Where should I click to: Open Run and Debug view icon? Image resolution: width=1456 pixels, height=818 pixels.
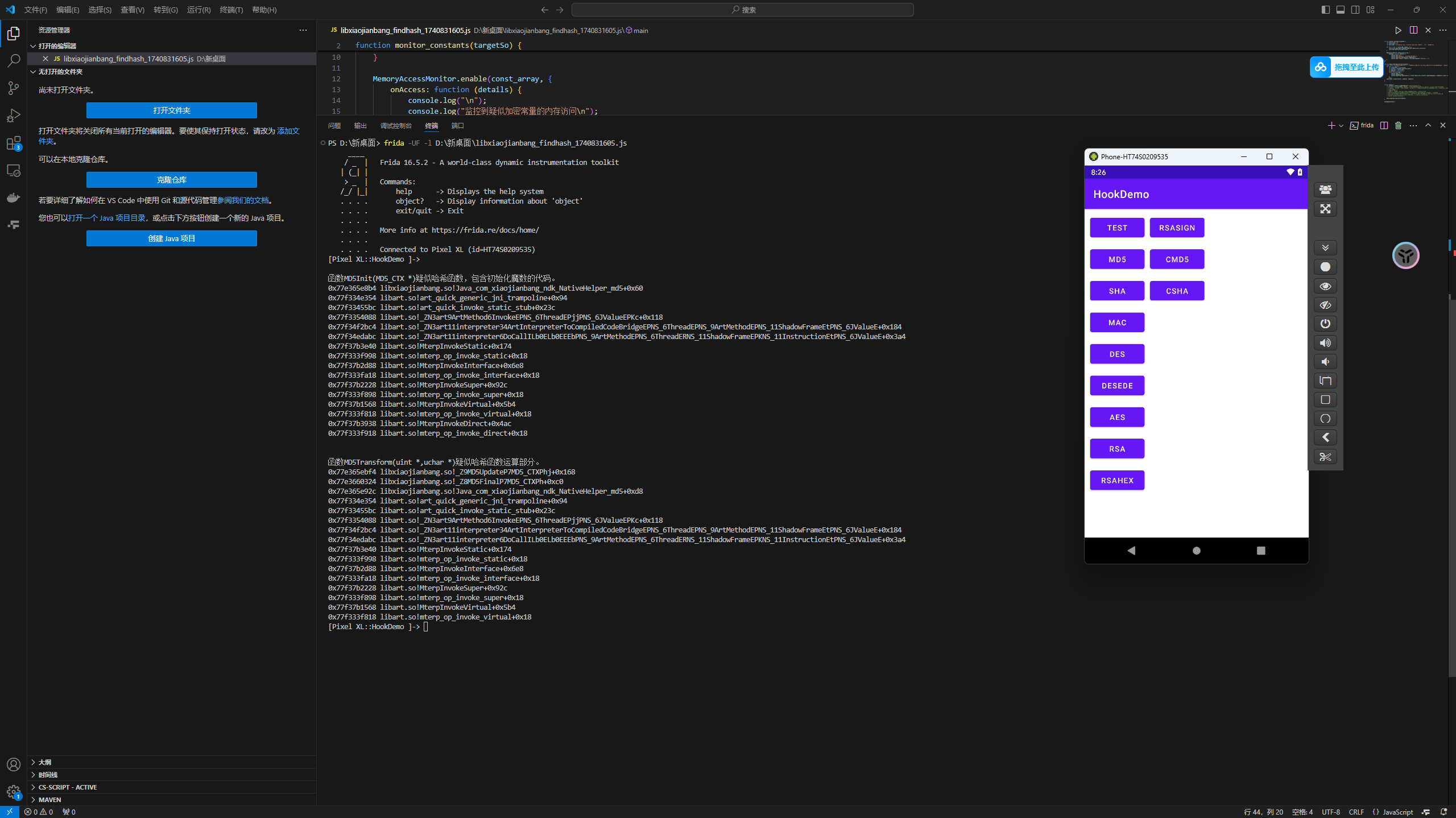click(14, 115)
